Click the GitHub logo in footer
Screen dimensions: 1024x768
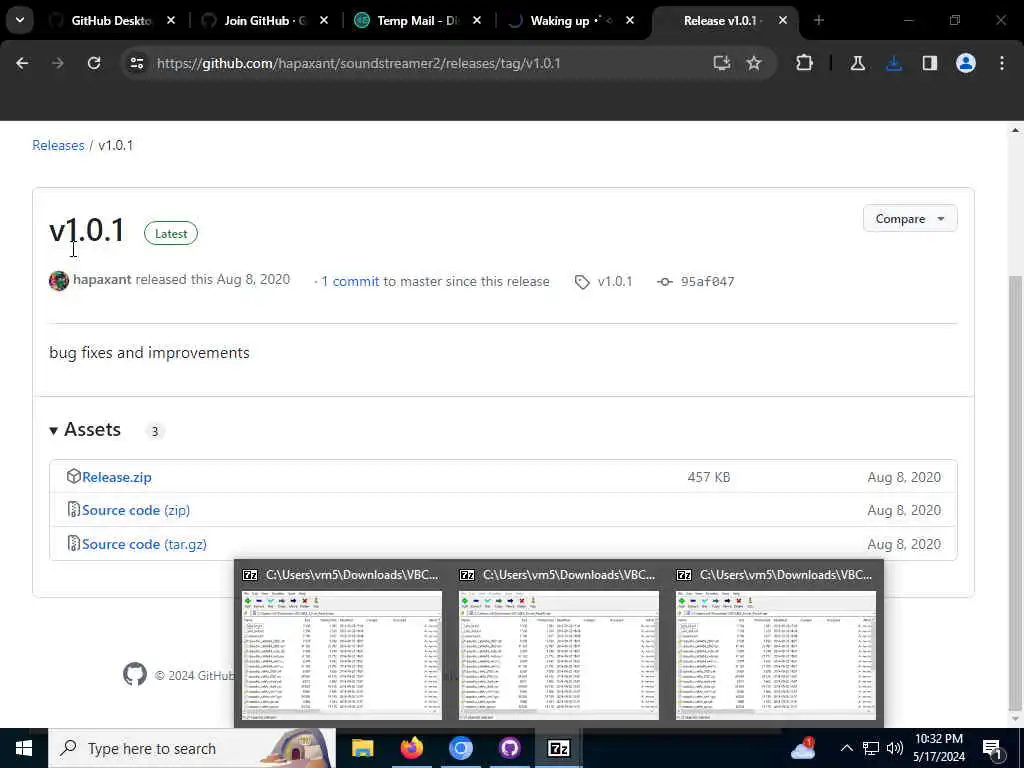pyautogui.click(x=135, y=674)
